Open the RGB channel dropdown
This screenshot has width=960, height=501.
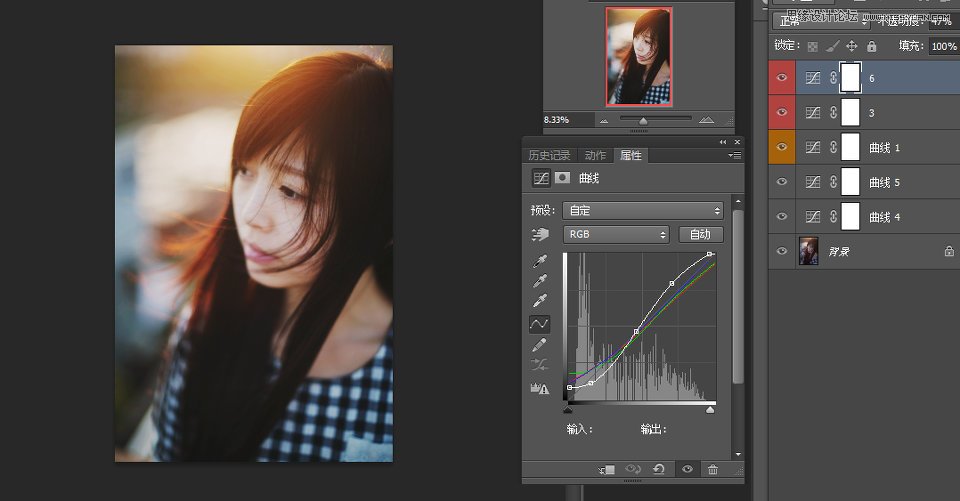coord(616,235)
